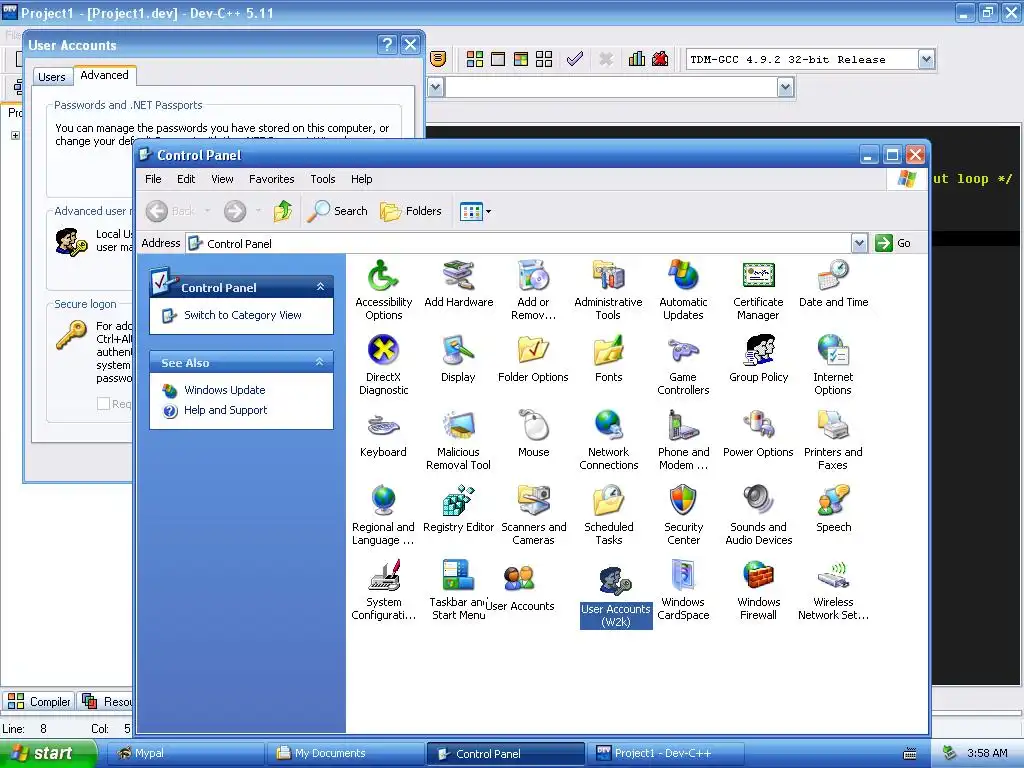1024x768 pixels.
Task: Open the Edit menu in Control Panel
Action: click(186, 179)
